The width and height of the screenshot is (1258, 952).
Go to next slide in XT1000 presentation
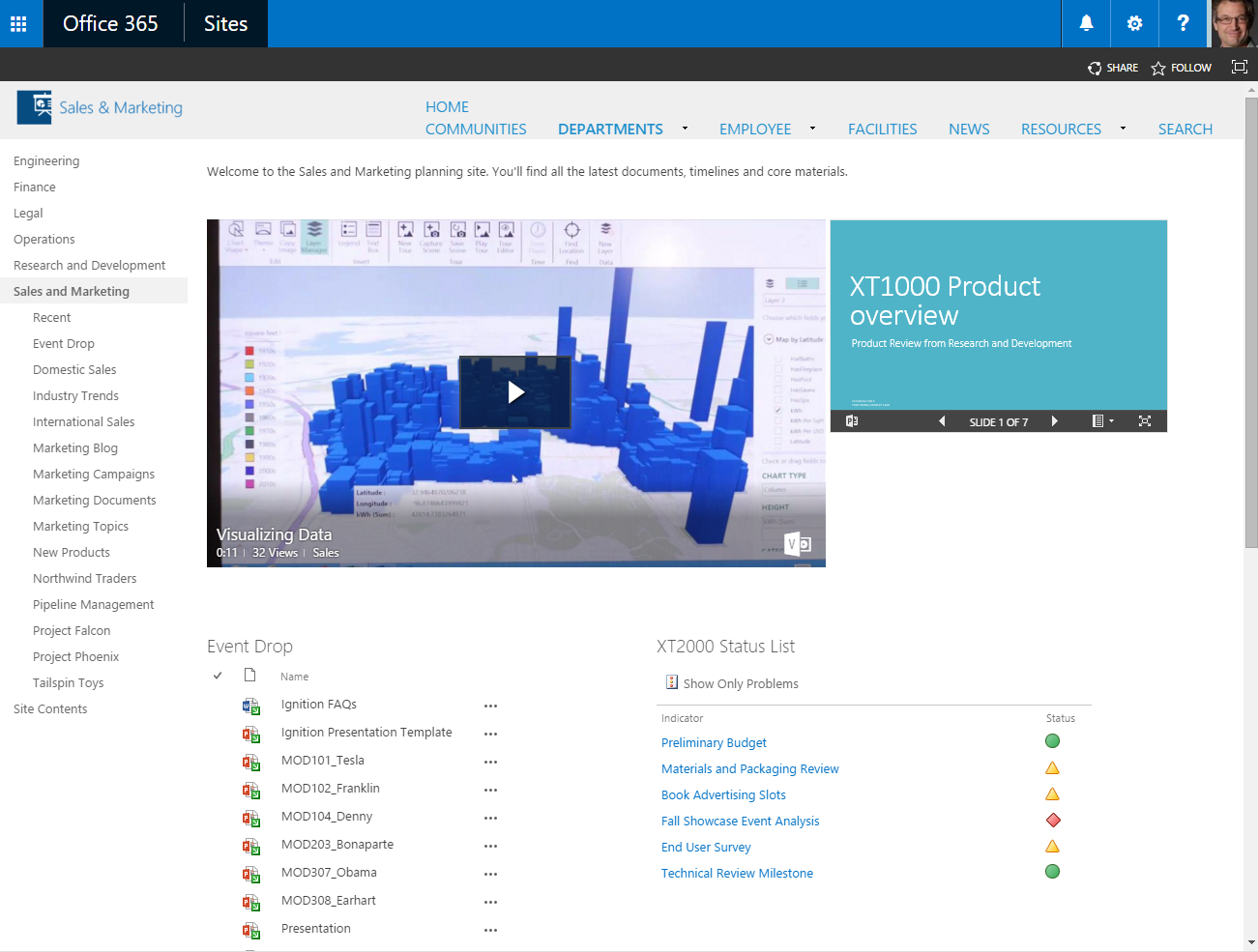[x=1054, y=421]
